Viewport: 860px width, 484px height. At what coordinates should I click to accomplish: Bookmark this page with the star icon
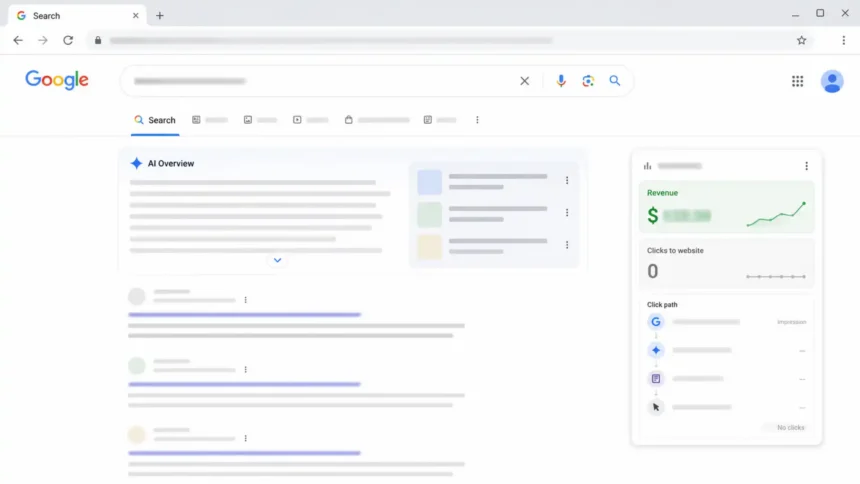pyautogui.click(x=801, y=40)
